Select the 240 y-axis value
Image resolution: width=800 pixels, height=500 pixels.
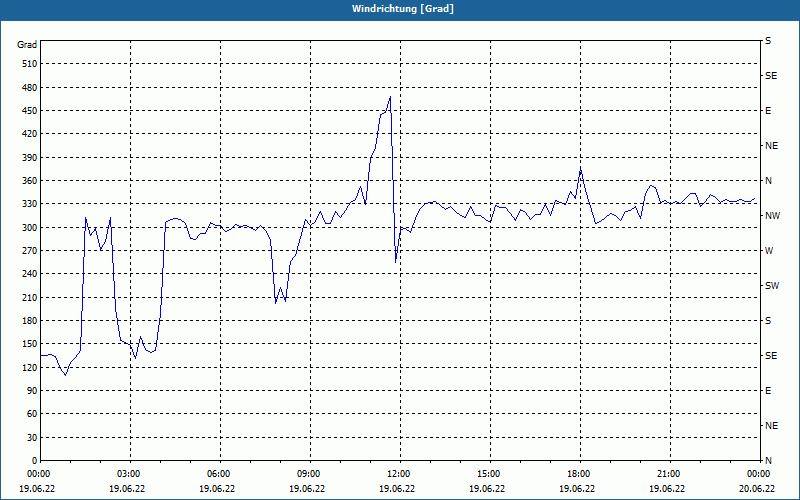pos(30,274)
